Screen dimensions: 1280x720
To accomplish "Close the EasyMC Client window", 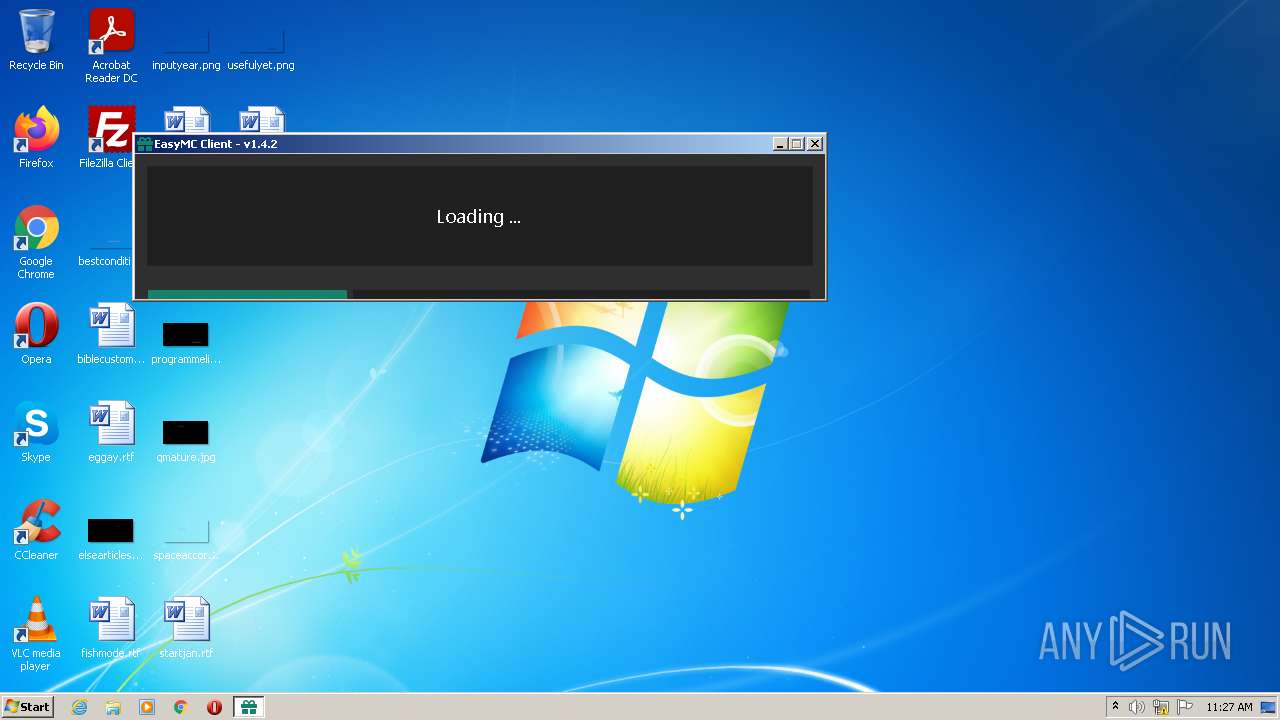I will pos(815,144).
